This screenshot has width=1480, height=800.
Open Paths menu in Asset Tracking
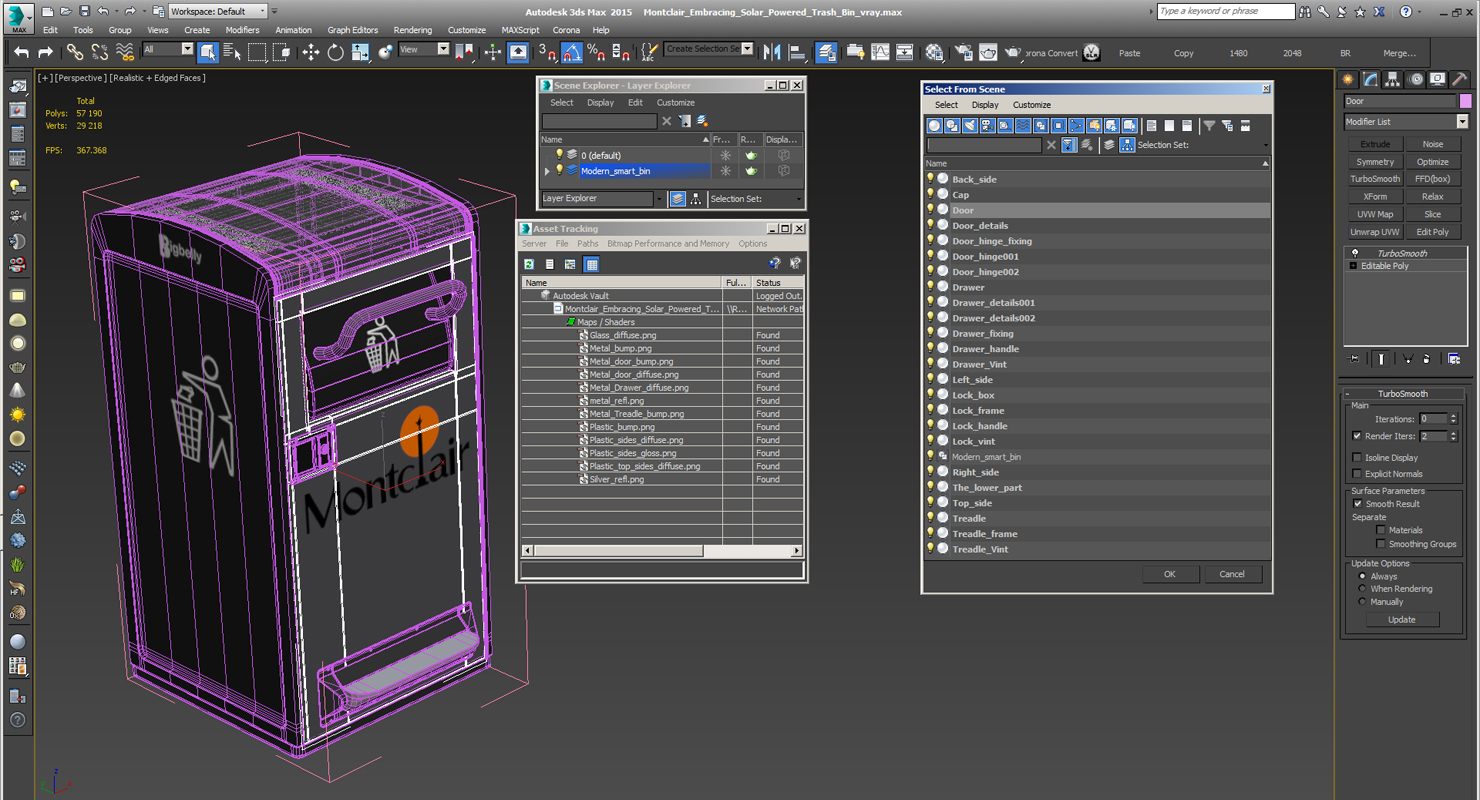[588, 243]
